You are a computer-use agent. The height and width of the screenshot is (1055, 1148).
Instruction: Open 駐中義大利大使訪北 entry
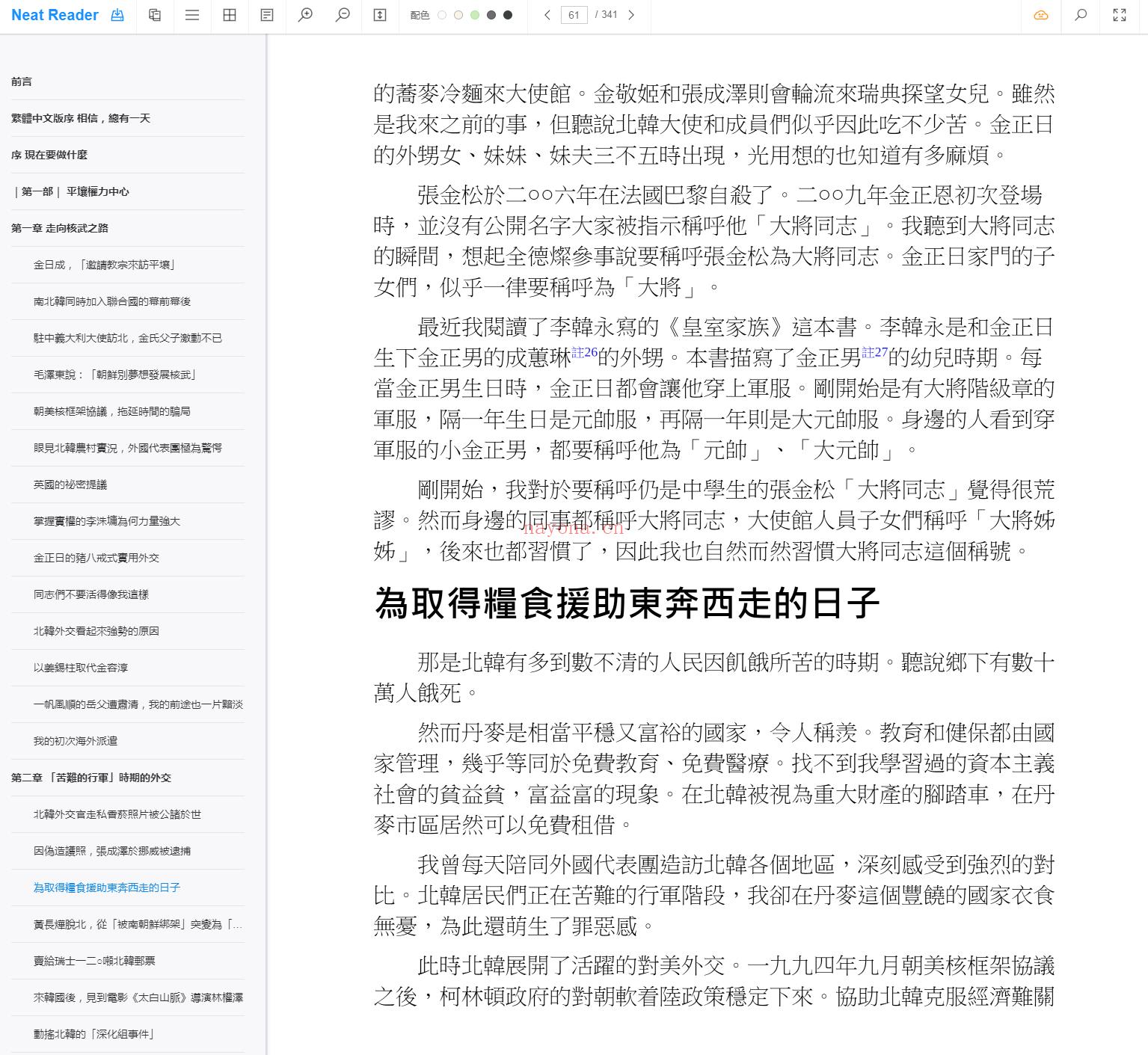(x=128, y=338)
